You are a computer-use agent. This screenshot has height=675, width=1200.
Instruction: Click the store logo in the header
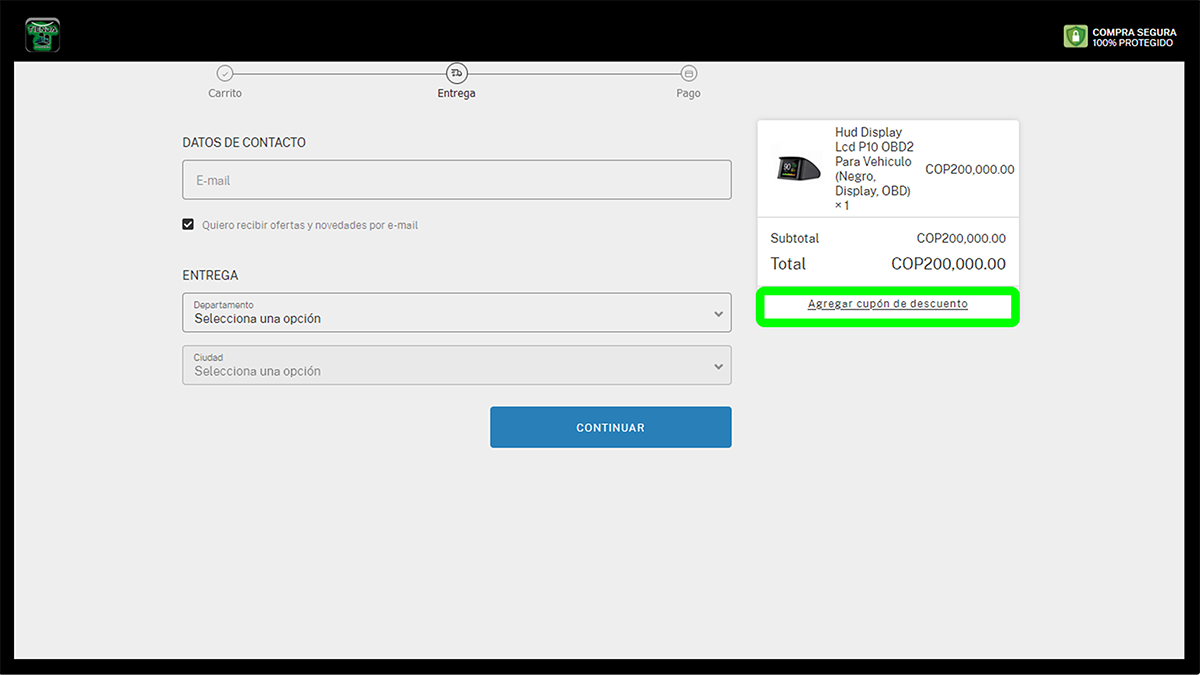click(42, 36)
